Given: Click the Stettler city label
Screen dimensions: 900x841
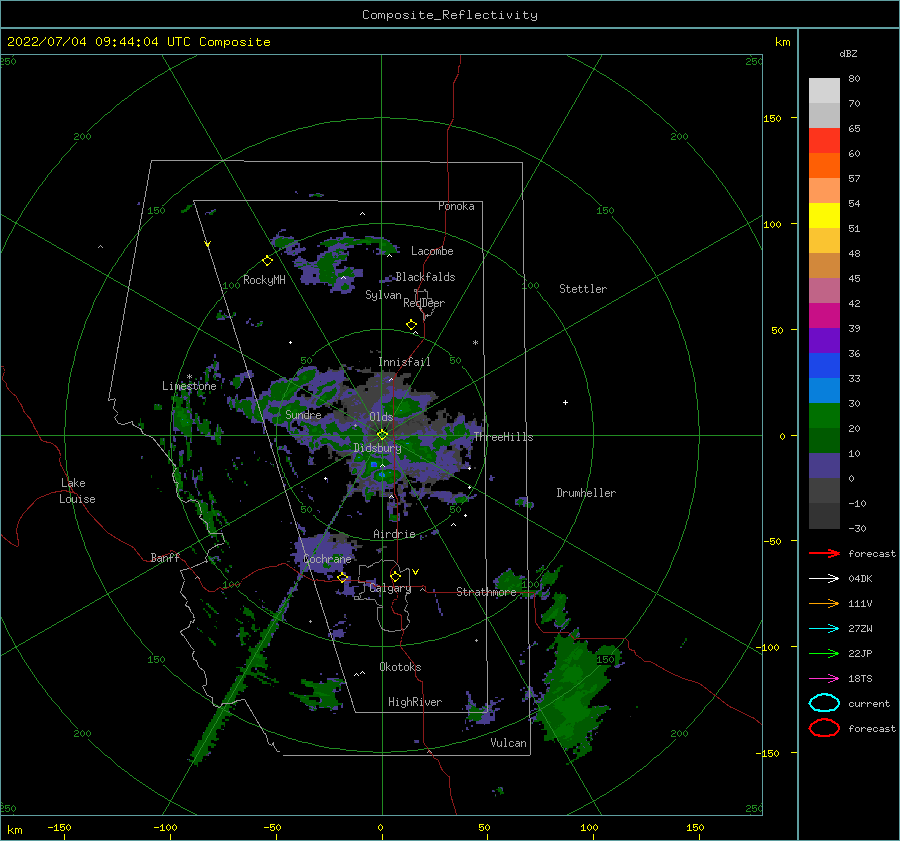Looking at the screenshot, I should [x=583, y=289].
